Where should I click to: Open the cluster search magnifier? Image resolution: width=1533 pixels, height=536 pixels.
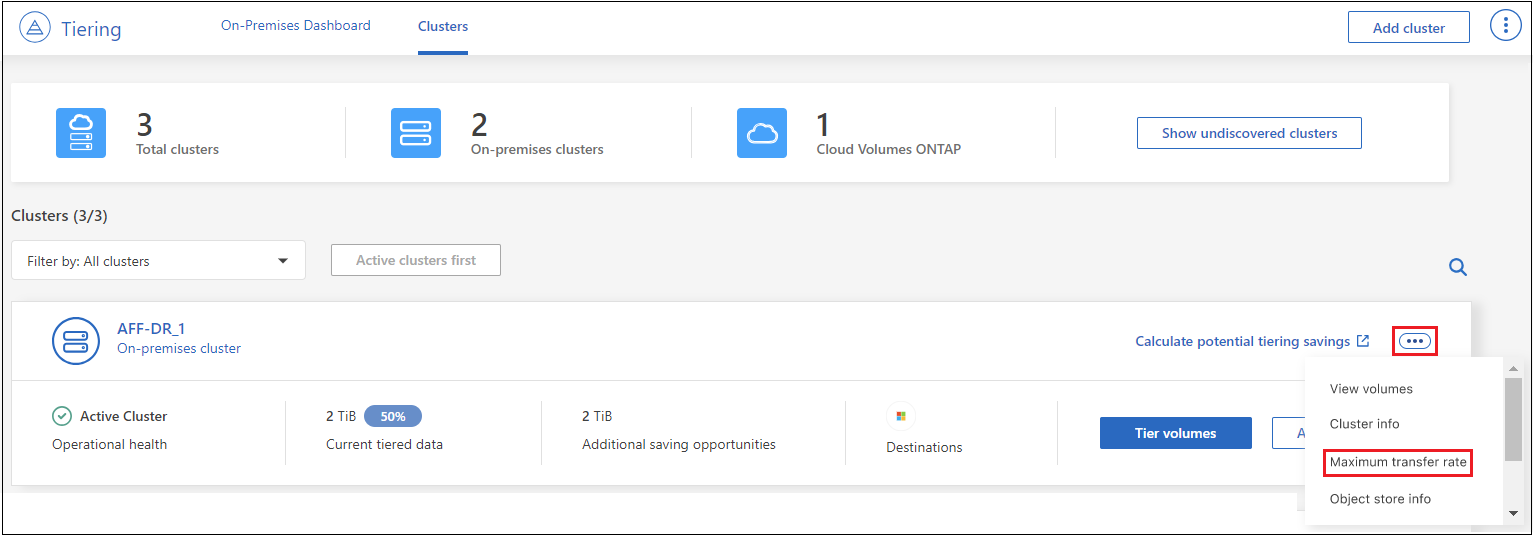[x=1458, y=267]
